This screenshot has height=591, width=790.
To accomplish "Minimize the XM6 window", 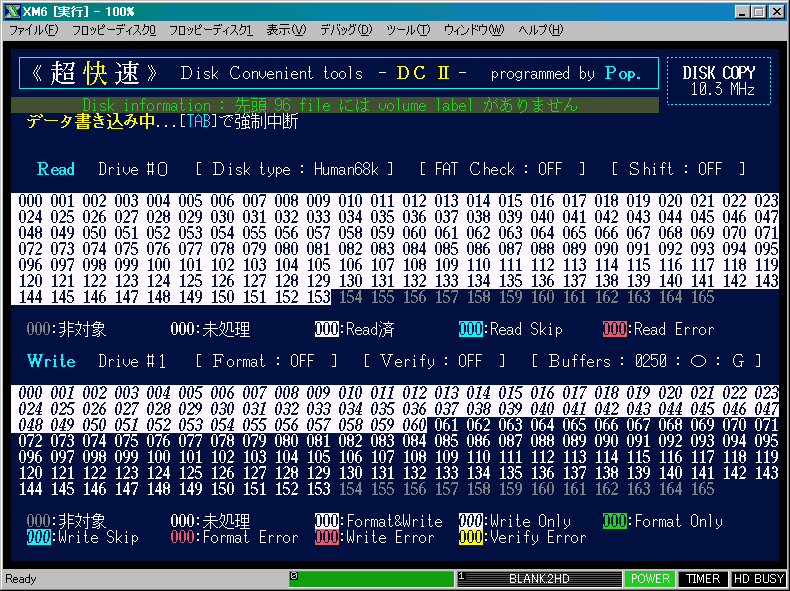I will pos(742,12).
